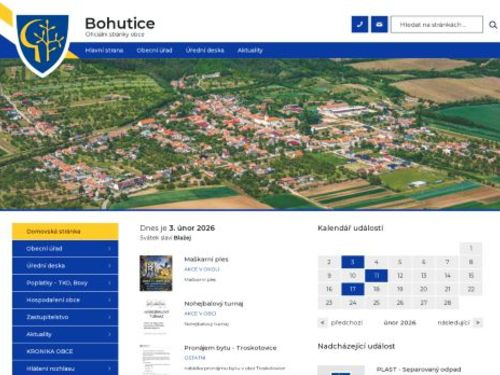
Task: Expand Úřední deska sidebar chevron
Action: tap(109, 266)
